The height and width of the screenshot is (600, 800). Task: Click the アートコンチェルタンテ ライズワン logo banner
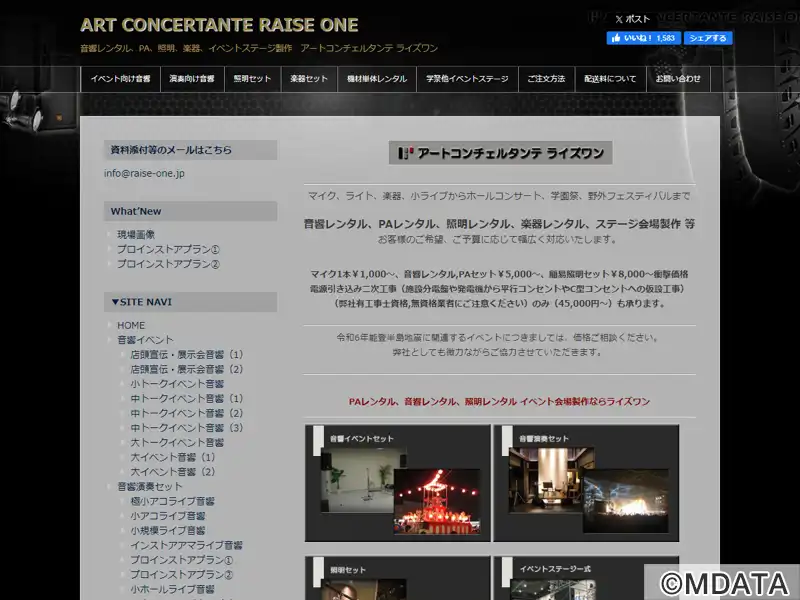[501, 153]
